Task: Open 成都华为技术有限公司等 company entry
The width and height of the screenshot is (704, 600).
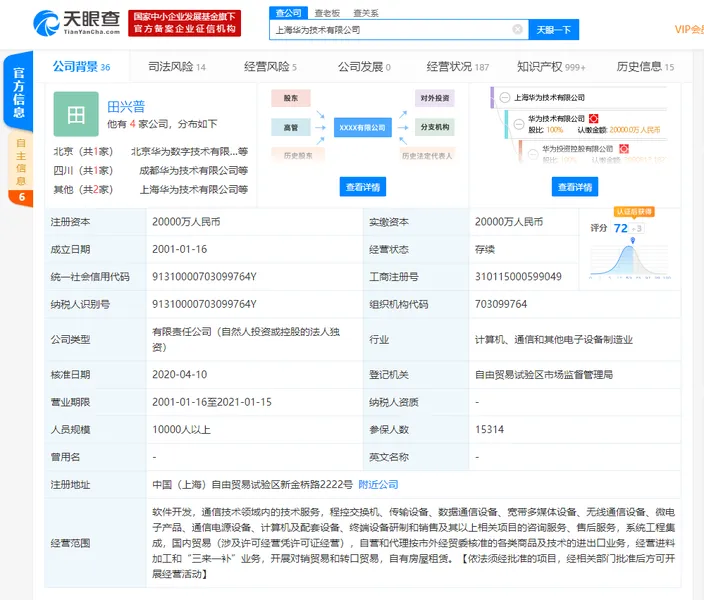Action: point(194,170)
